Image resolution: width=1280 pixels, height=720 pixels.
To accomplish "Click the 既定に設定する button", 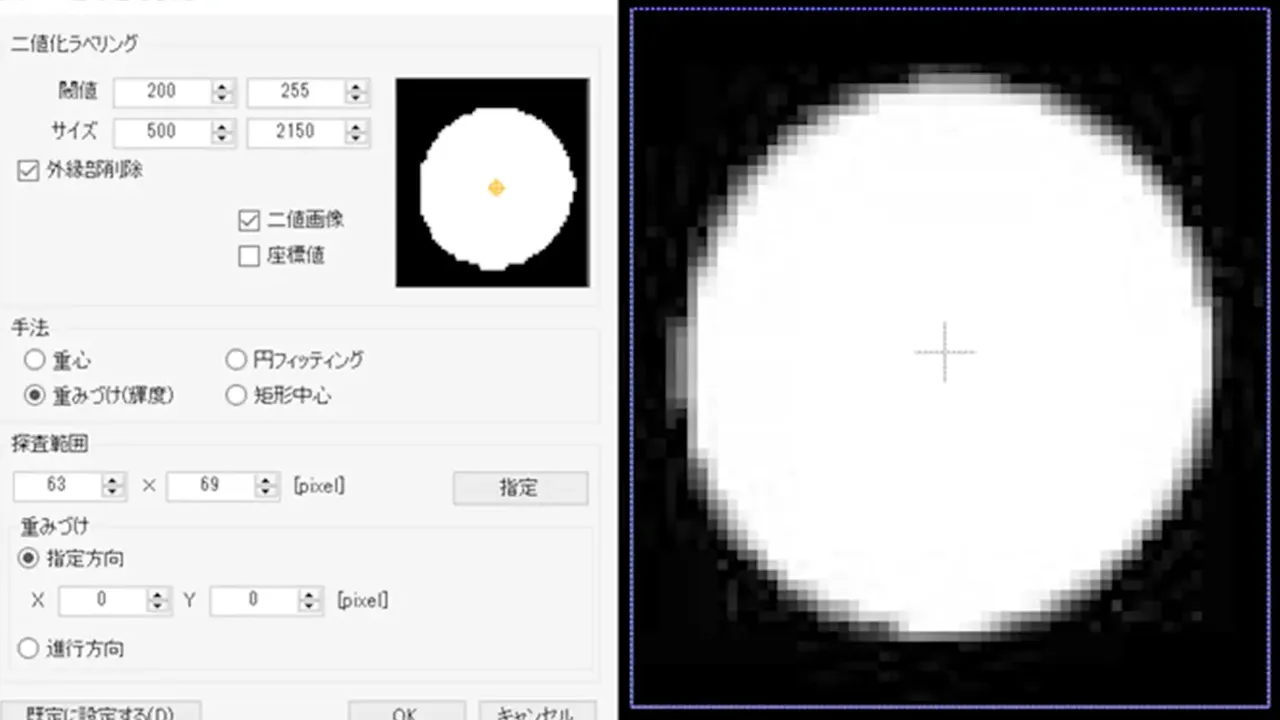I will coord(101,712).
